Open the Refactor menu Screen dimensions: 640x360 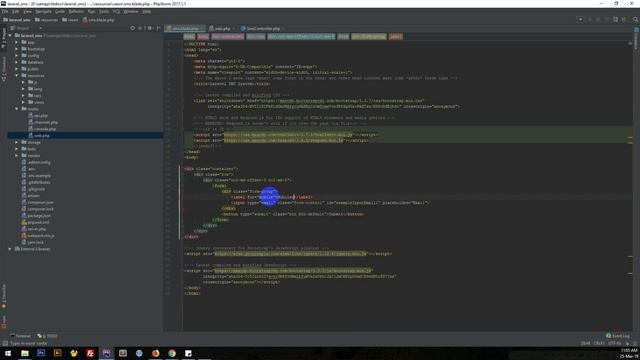pyautogui.click(x=76, y=11)
